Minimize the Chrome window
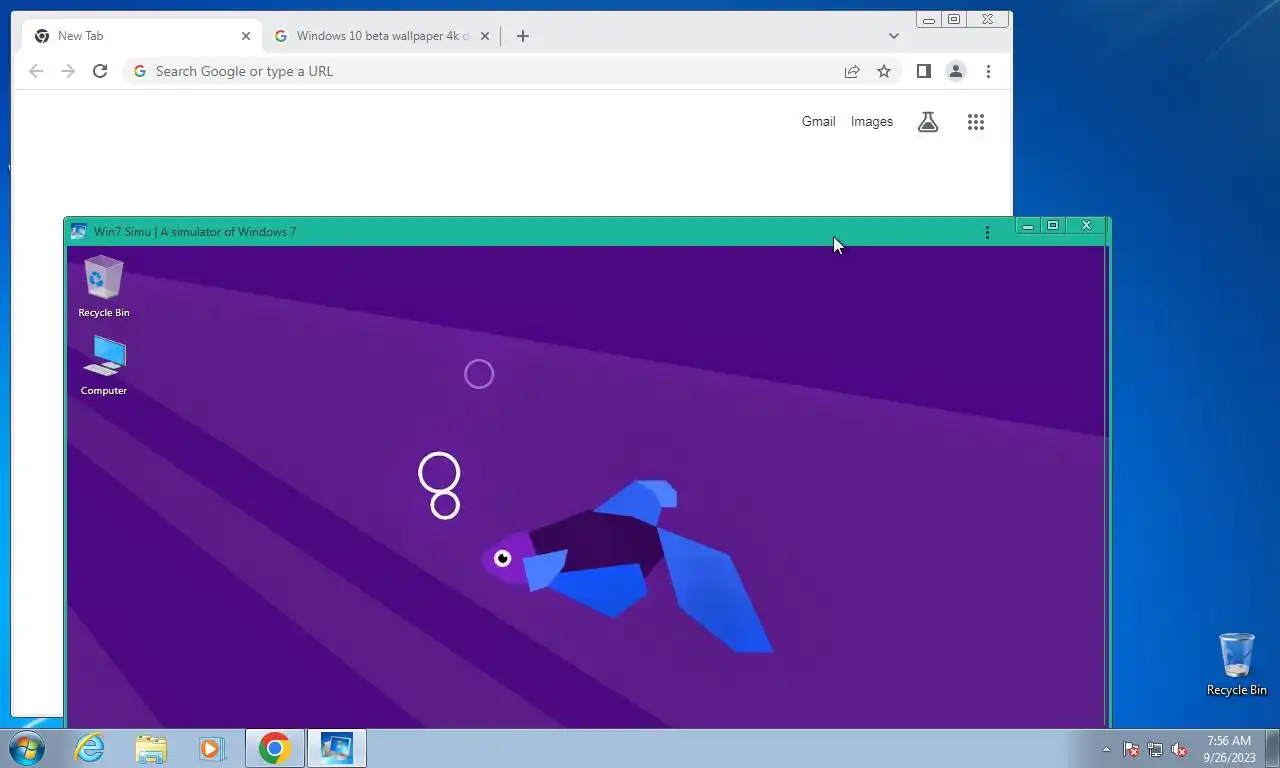The image size is (1280, 768). click(x=929, y=20)
